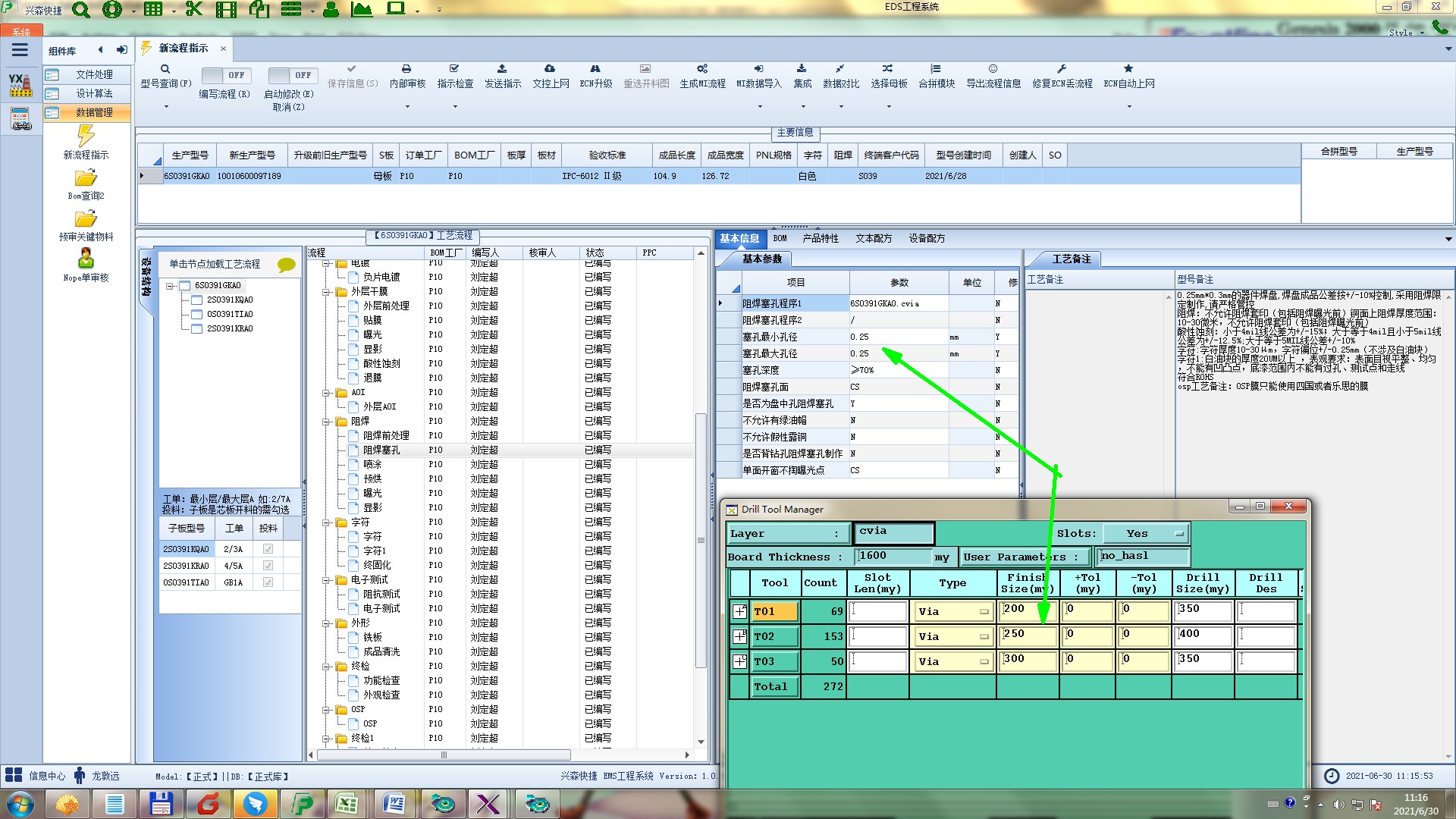Check the box next to 2S0391KRA0 tree node

click(x=196, y=329)
